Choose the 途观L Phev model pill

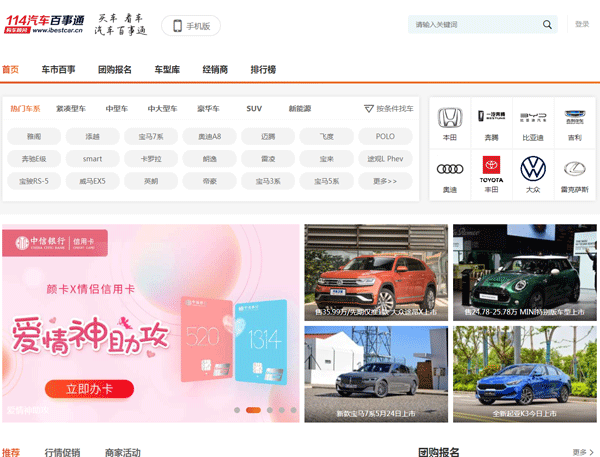(385, 158)
